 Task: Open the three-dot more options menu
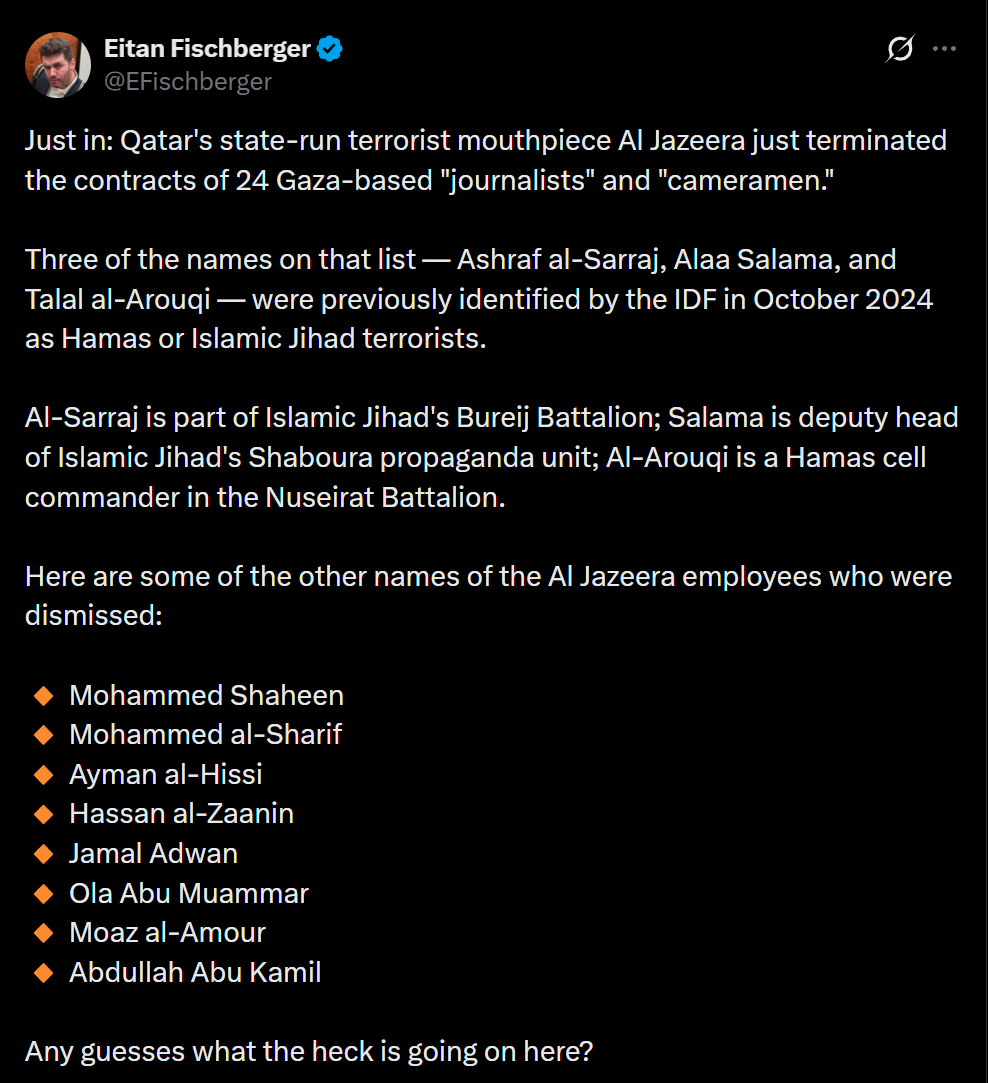(x=944, y=48)
